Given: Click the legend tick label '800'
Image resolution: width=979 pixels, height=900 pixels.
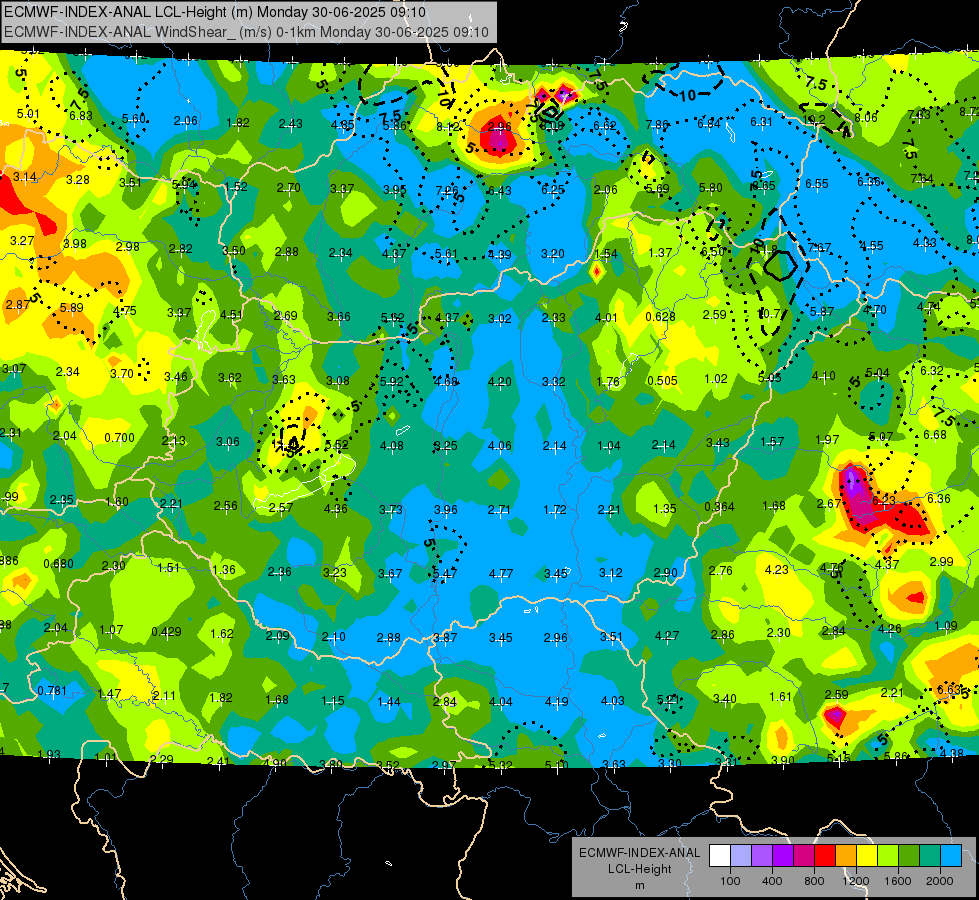Looking at the screenshot, I should point(814,881).
